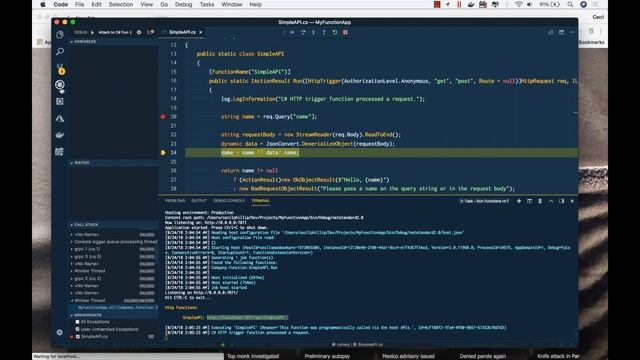The width and height of the screenshot is (640, 360).
Task: Open Debug Console from debug sidebar header
Action: click(150, 32)
